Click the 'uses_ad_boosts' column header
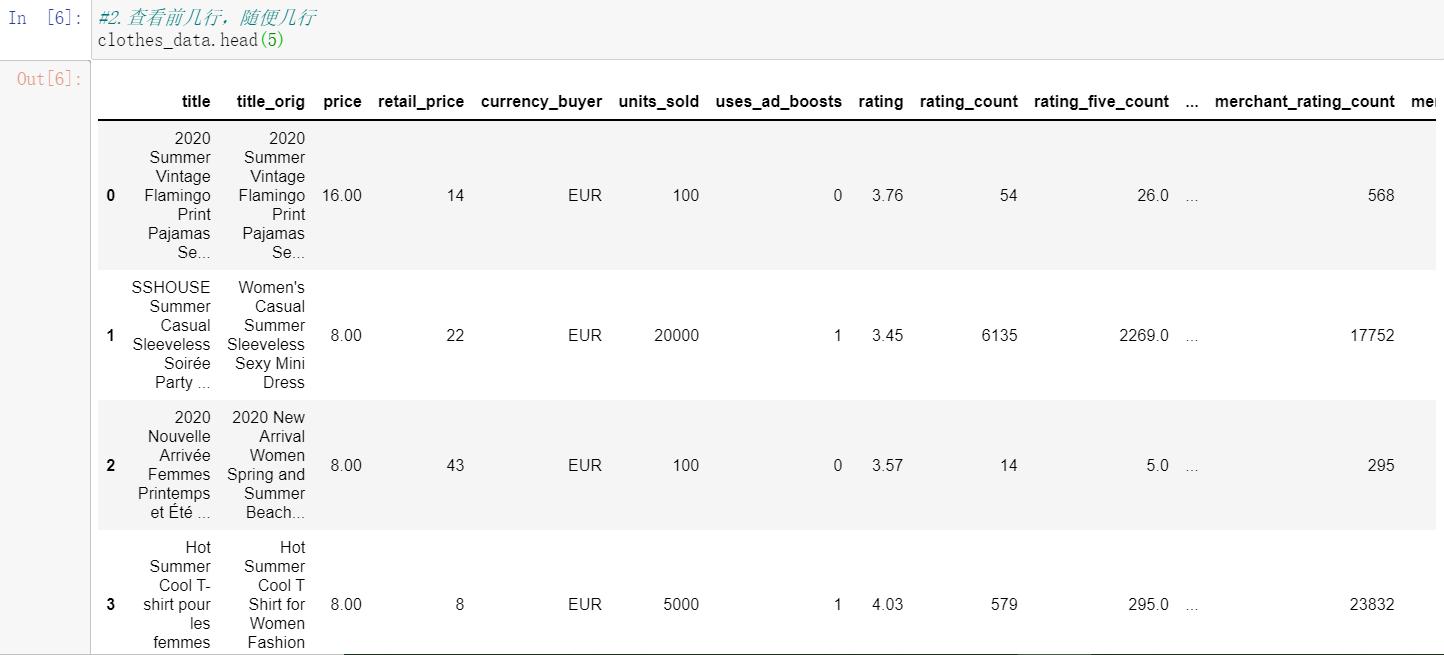1444x655 pixels. tap(779, 102)
